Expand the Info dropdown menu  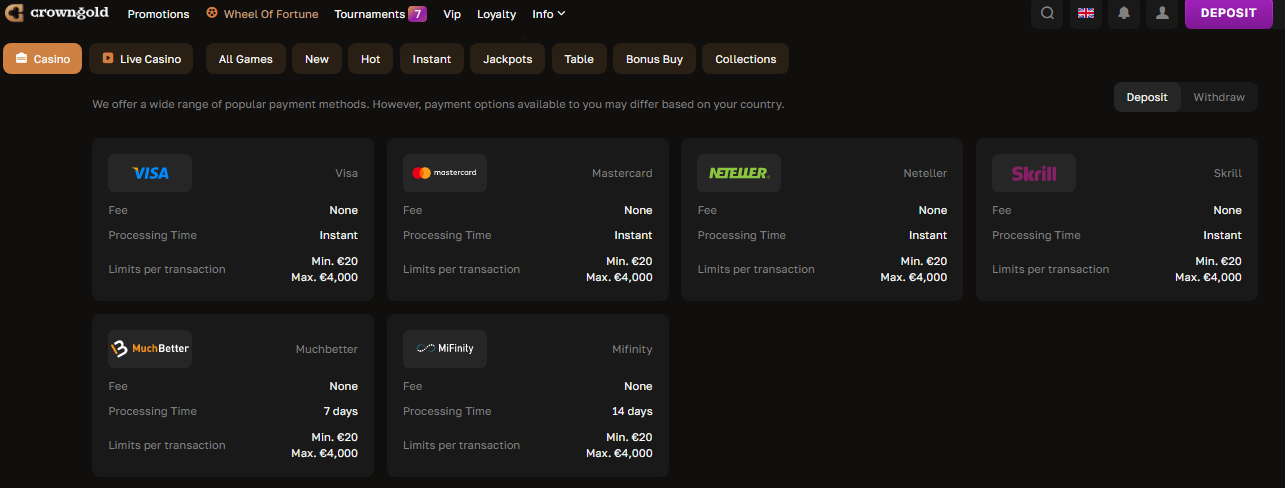pyautogui.click(x=549, y=14)
